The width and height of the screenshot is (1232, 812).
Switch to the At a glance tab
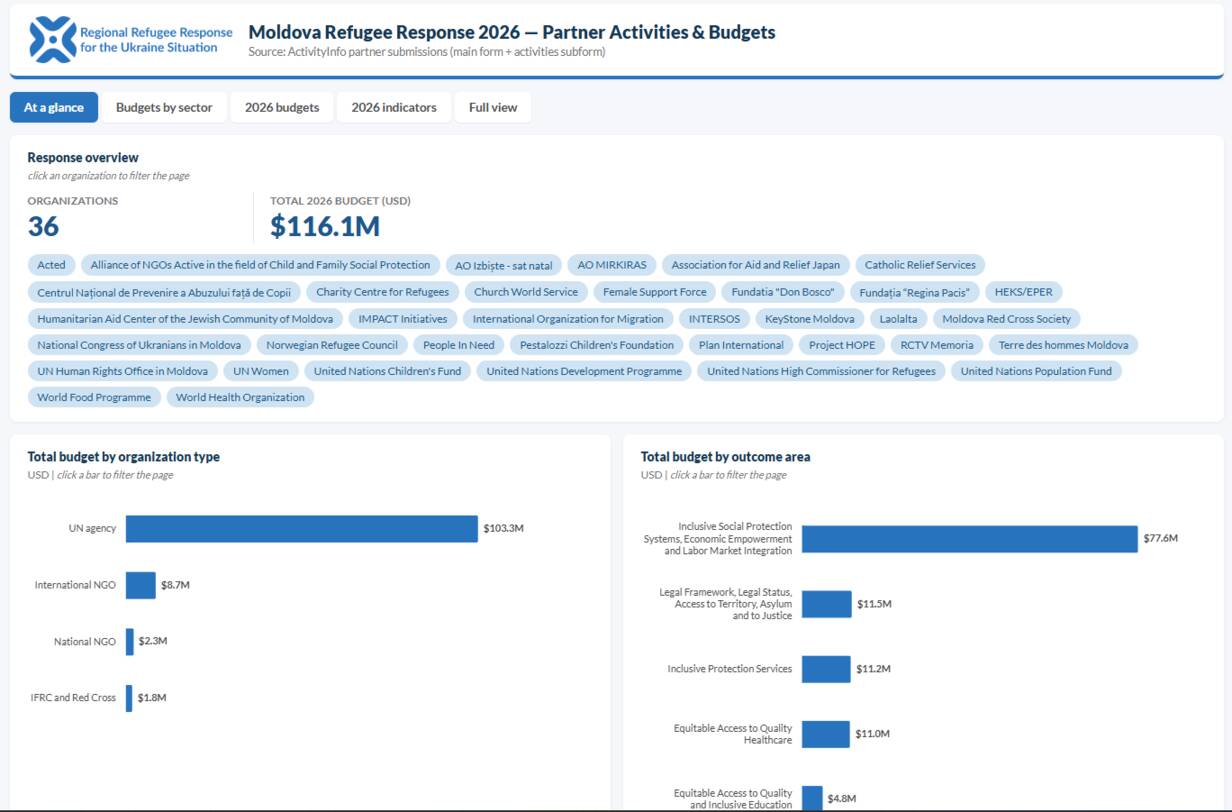click(x=54, y=107)
